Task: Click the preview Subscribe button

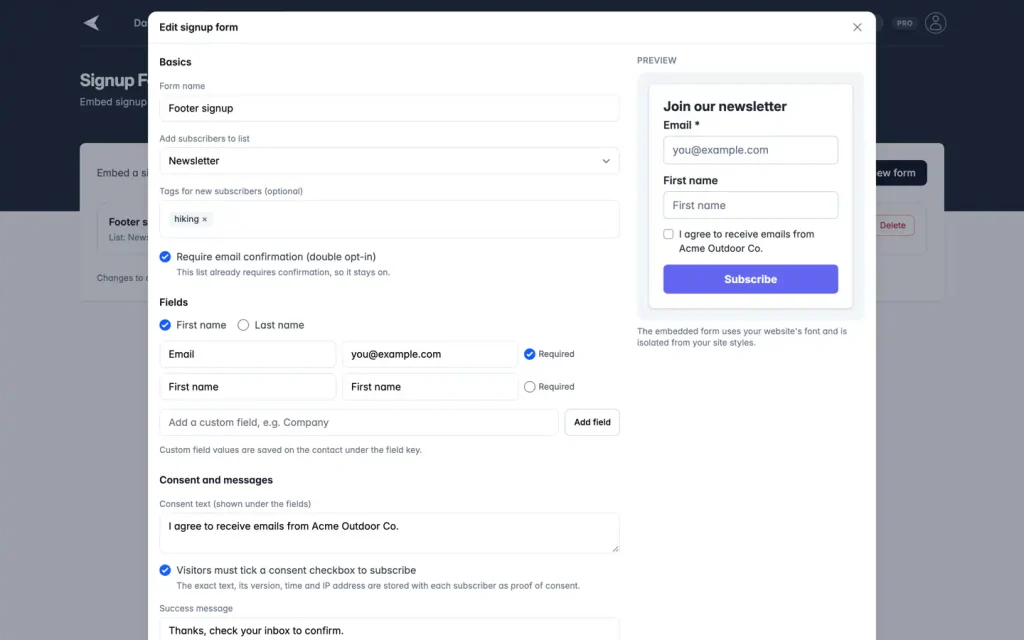Action: point(750,279)
